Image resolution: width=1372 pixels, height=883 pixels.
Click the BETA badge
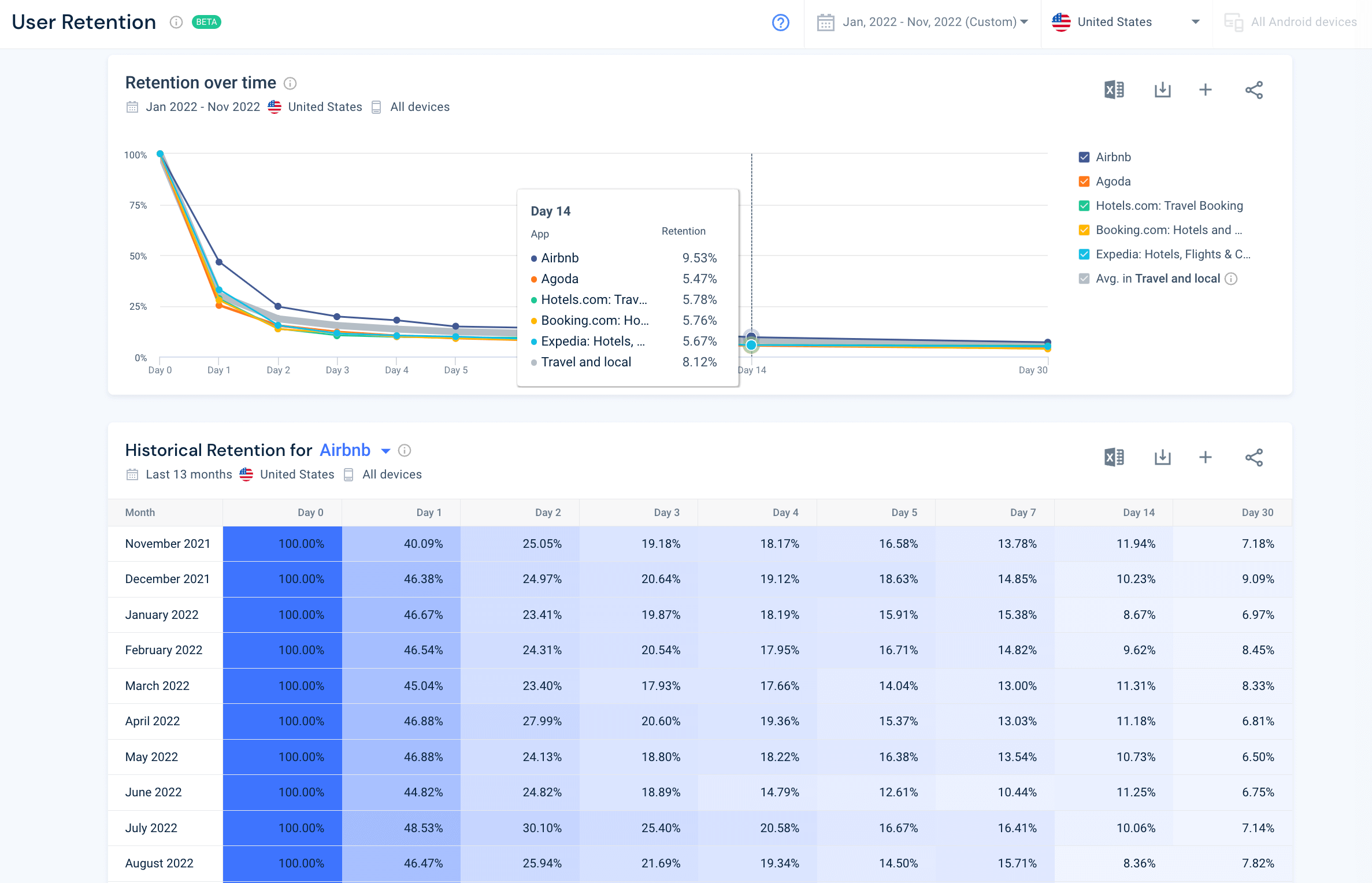[x=206, y=22]
